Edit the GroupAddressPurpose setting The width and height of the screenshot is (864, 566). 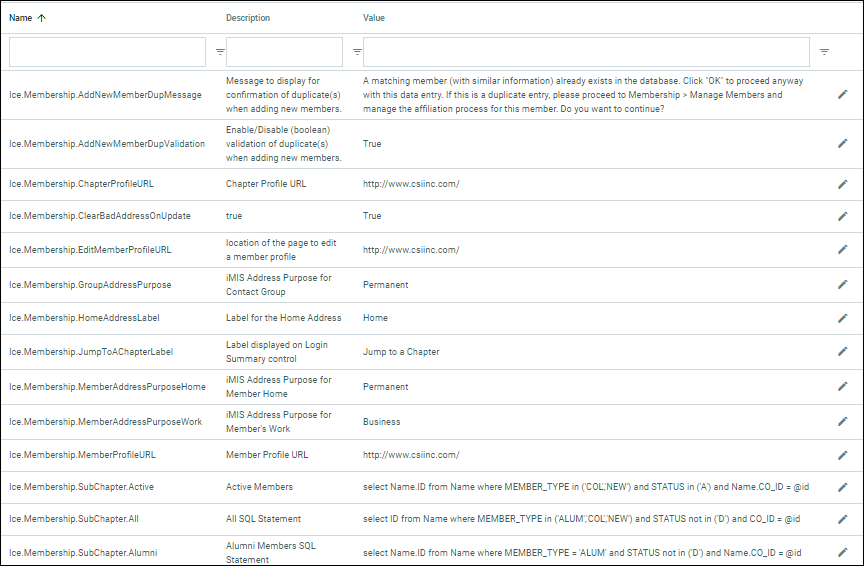[x=842, y=284]
